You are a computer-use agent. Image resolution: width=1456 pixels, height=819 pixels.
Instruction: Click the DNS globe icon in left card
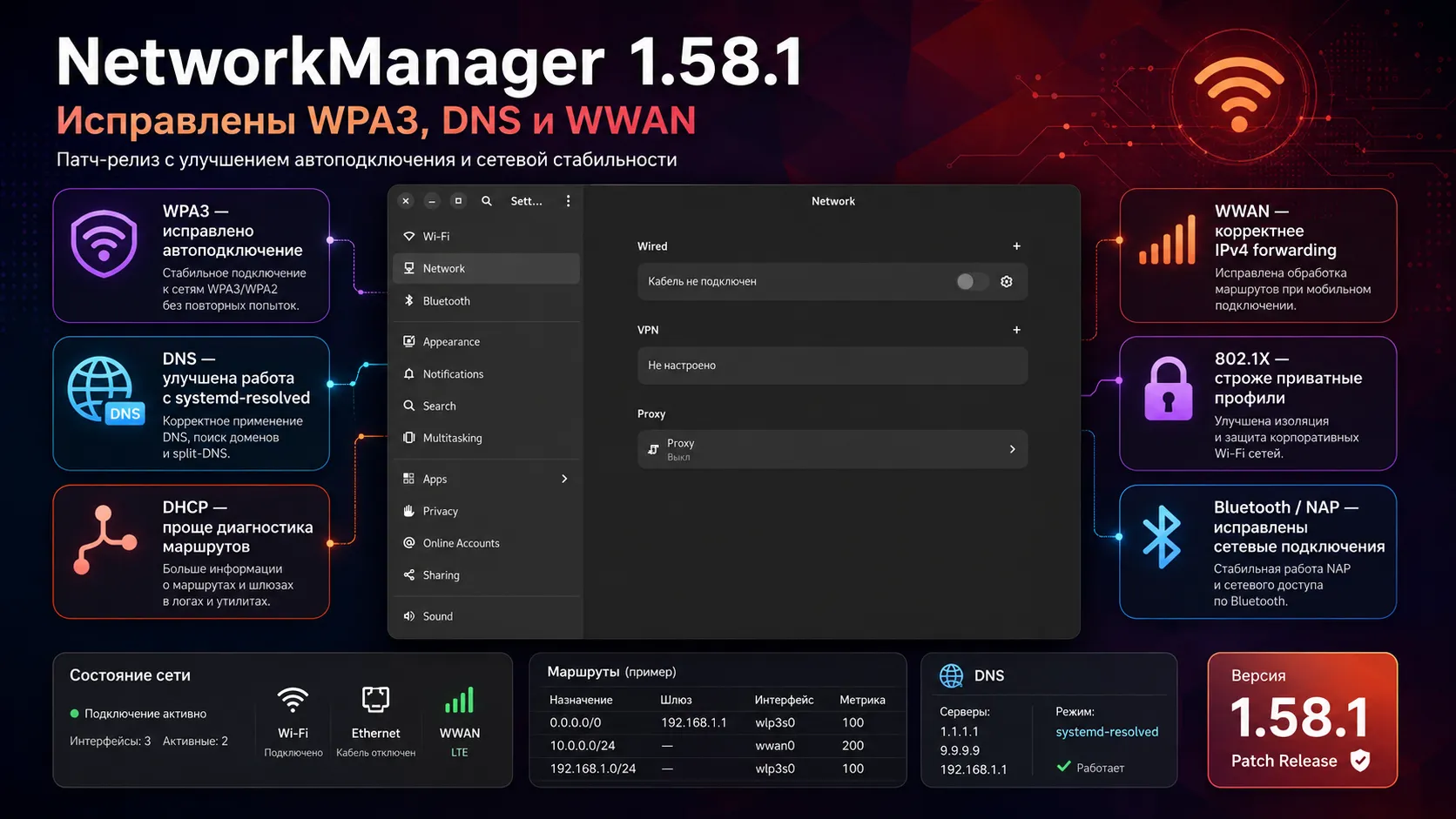(x=105, y=390)
